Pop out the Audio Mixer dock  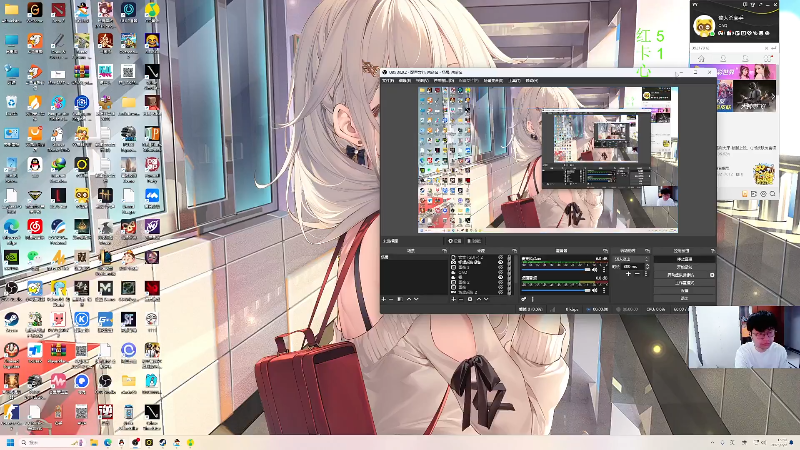tap(605, 251)
